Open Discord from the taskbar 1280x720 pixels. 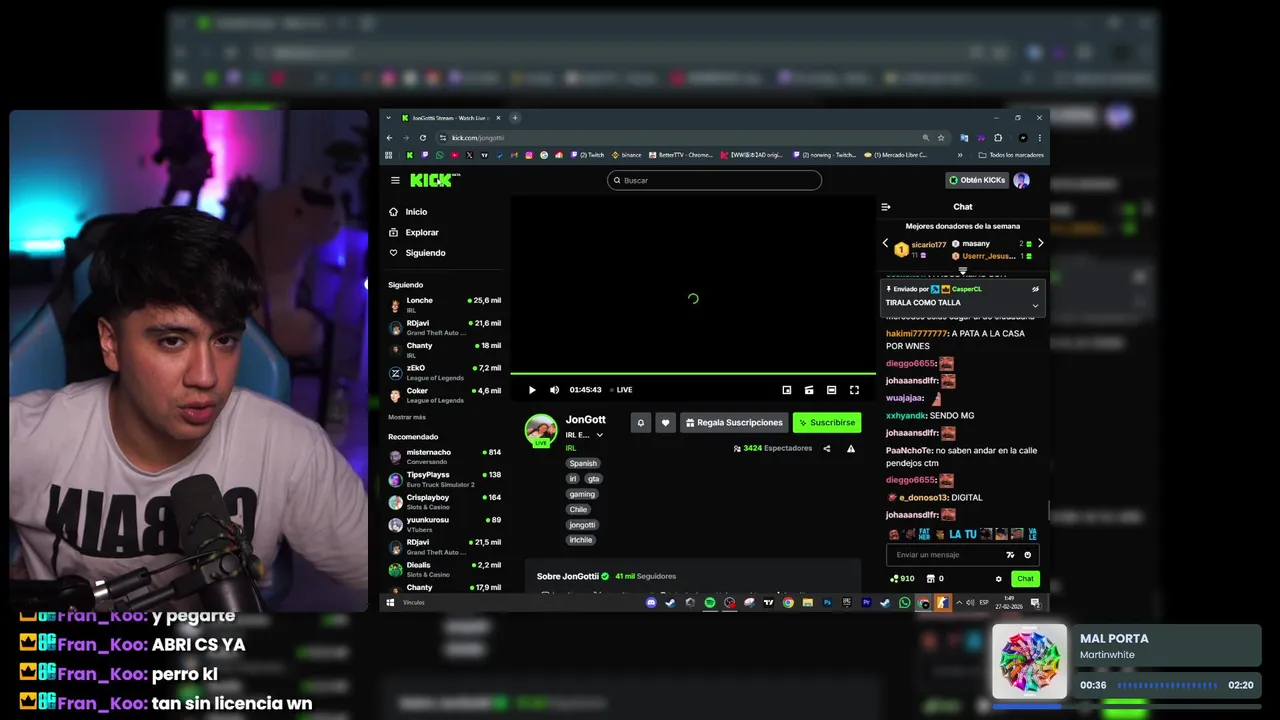click(652, 603)
